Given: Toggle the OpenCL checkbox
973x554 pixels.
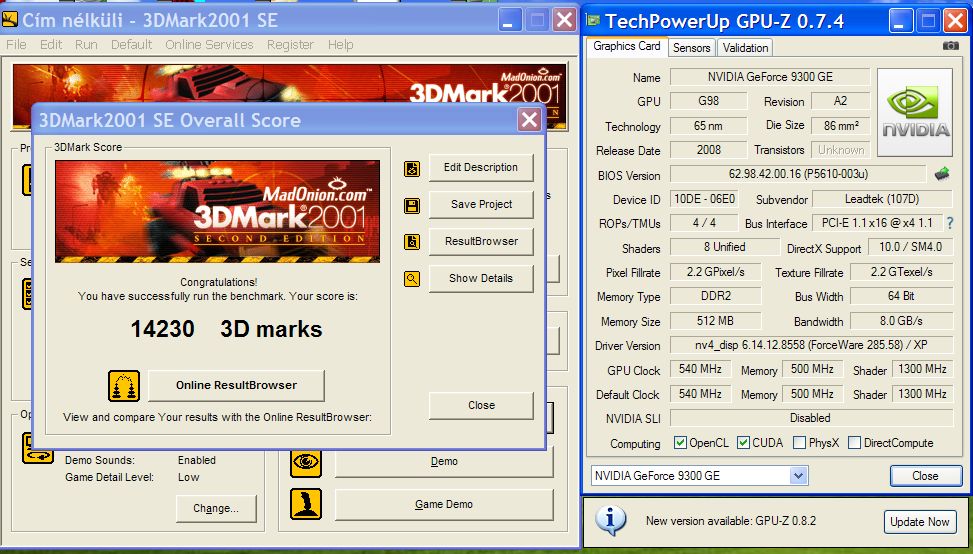Looking at the screenshot, I should pyautogui.click(x=681, y=443).
